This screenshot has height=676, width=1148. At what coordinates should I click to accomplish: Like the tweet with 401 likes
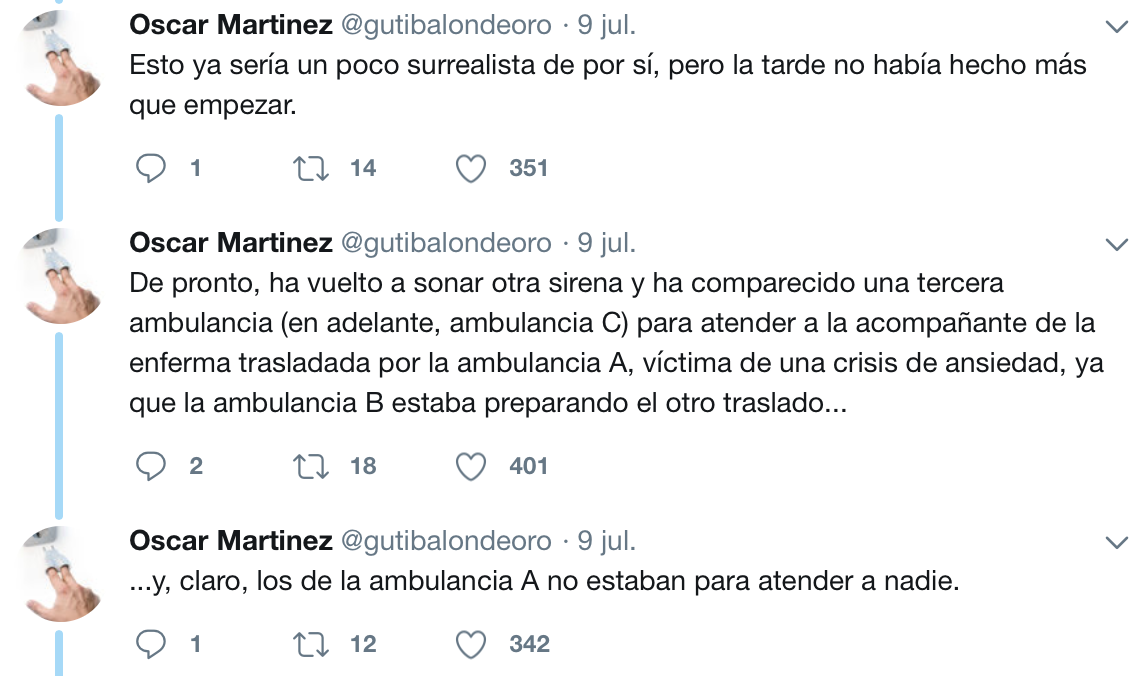[471, 466]
